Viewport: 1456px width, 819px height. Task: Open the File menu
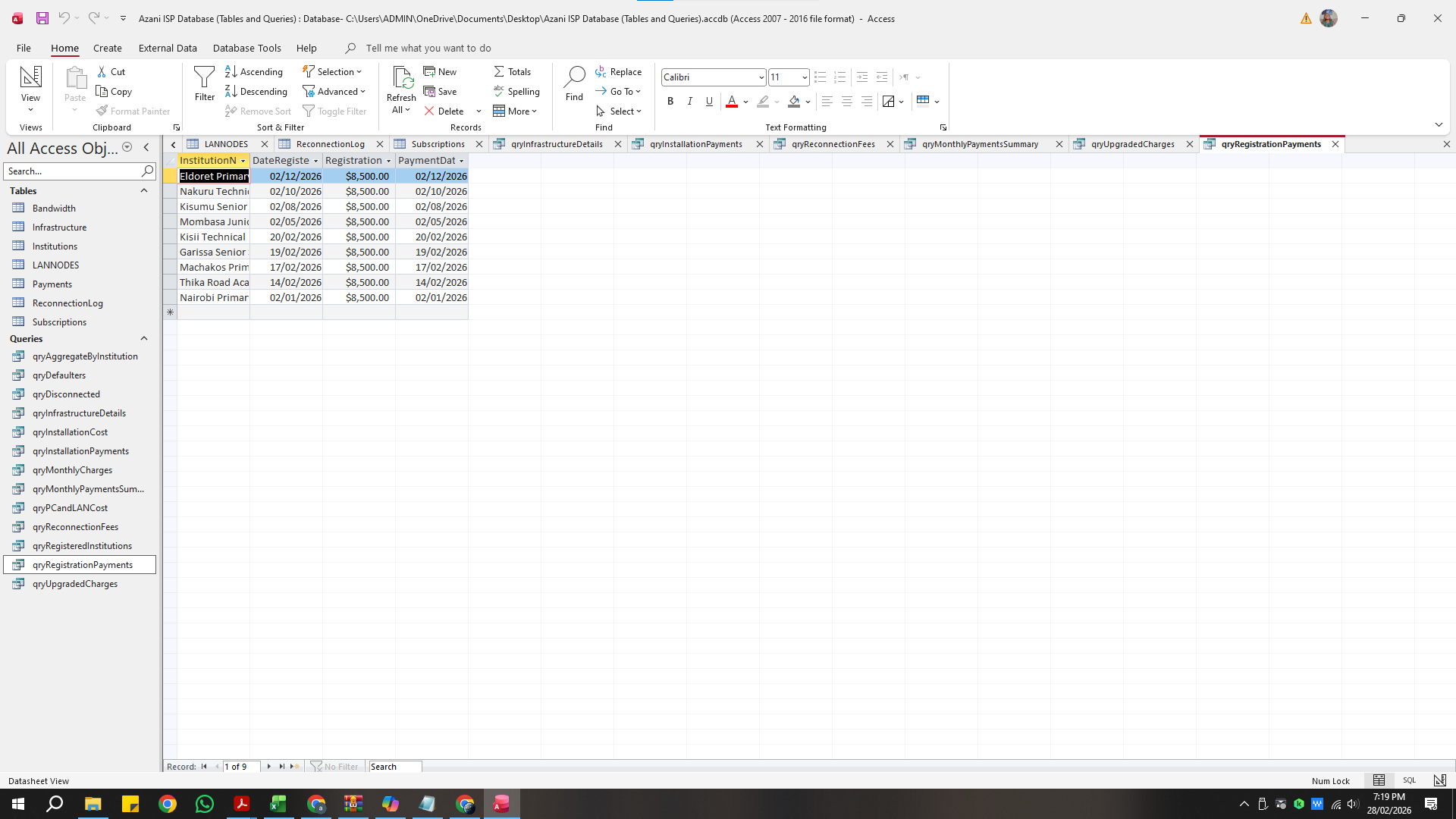click(24, 48)
